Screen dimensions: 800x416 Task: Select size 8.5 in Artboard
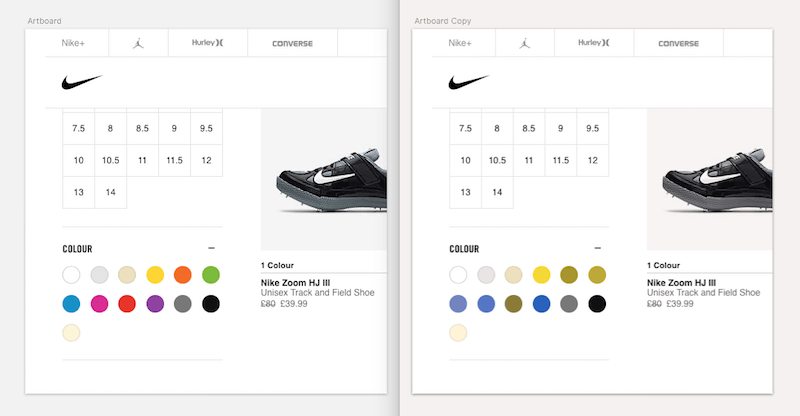click(142, 128)
